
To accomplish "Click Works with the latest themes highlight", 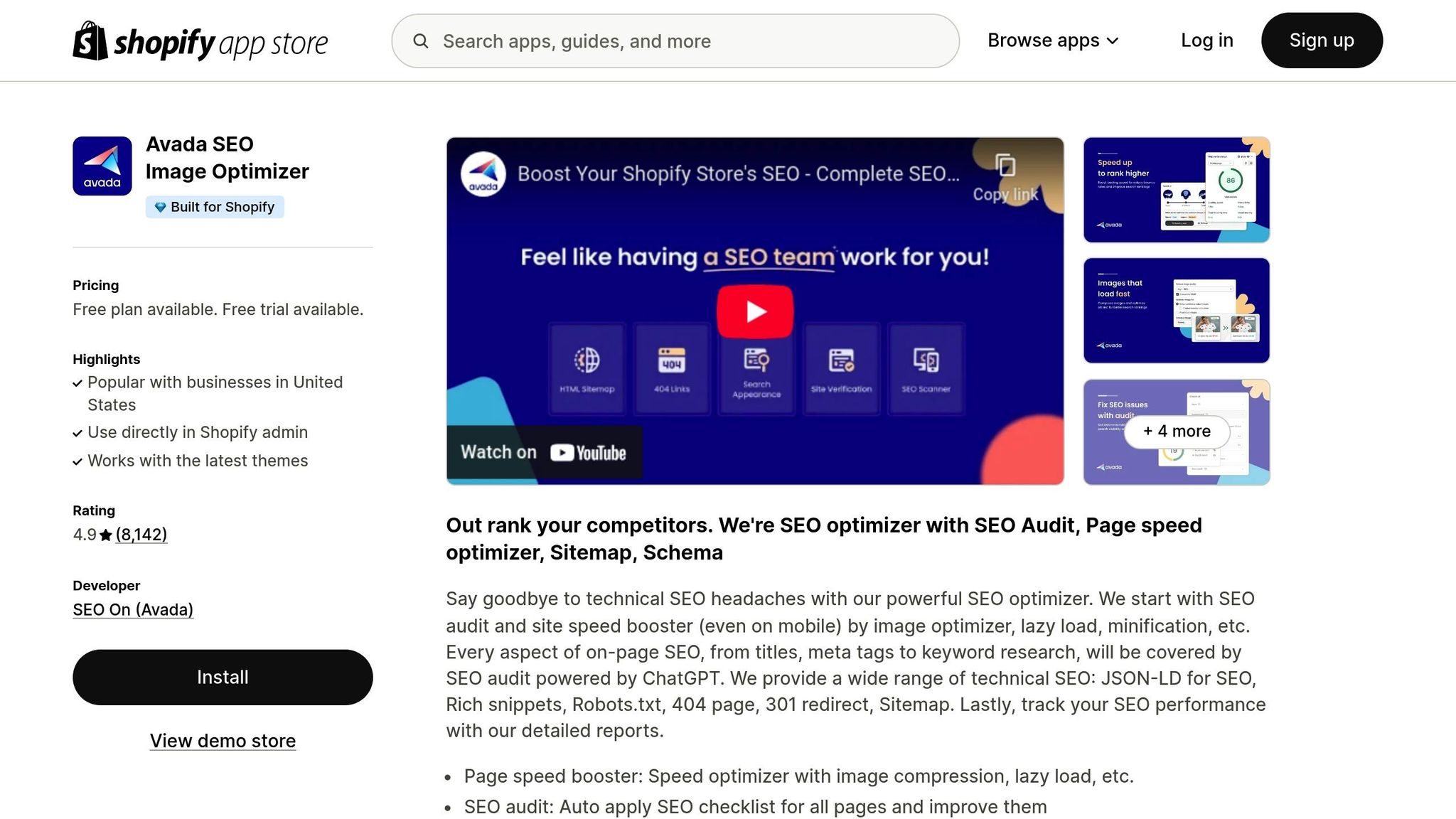I will [198, 461].
